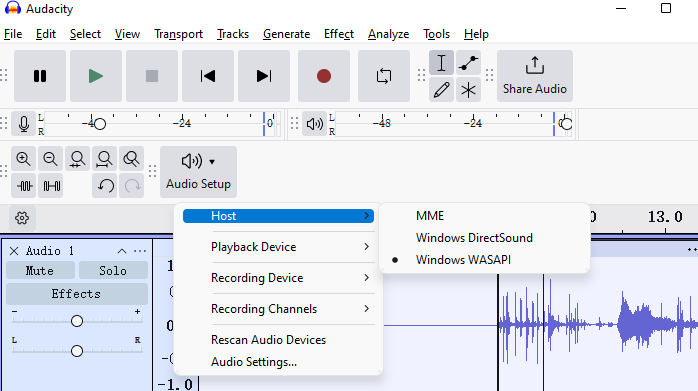Open Audio Settings... from the menu
Viewport: 698px width, 391px height.
(278, 362)
